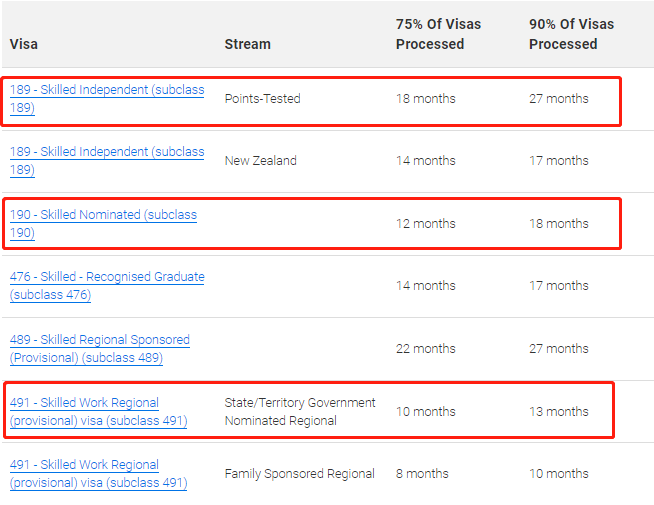The image size is (654, 505).
Task: Select the Points-Tested stream cell
Action: point(262,99)
